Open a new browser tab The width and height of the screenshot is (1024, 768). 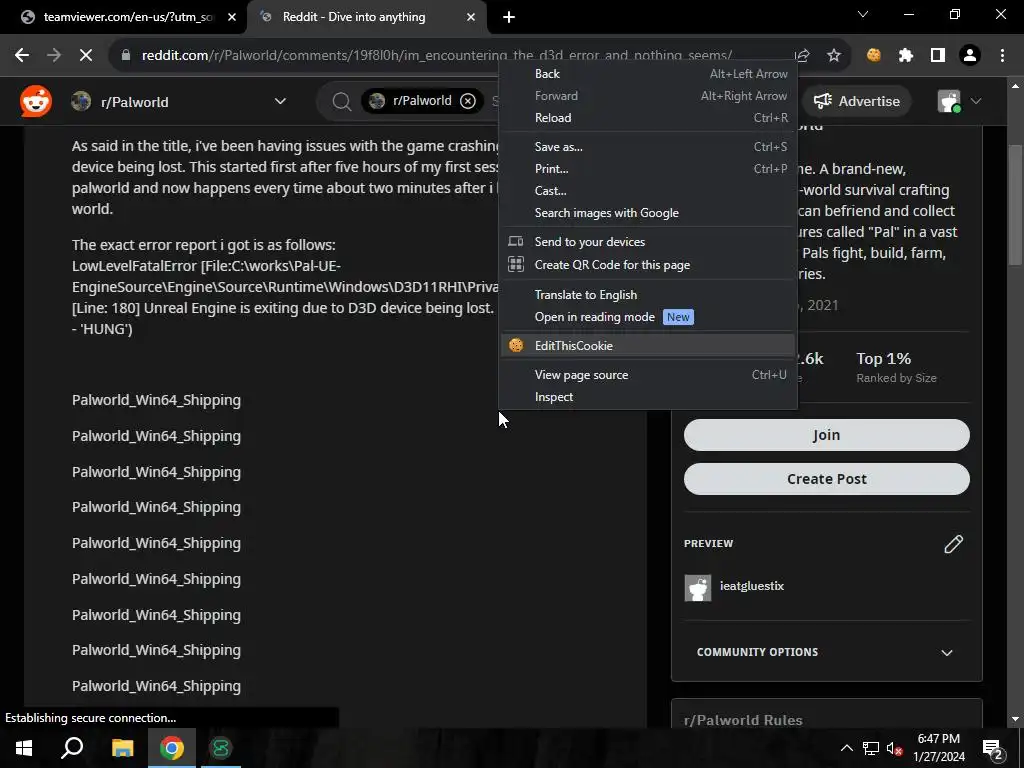click(509, 17)
